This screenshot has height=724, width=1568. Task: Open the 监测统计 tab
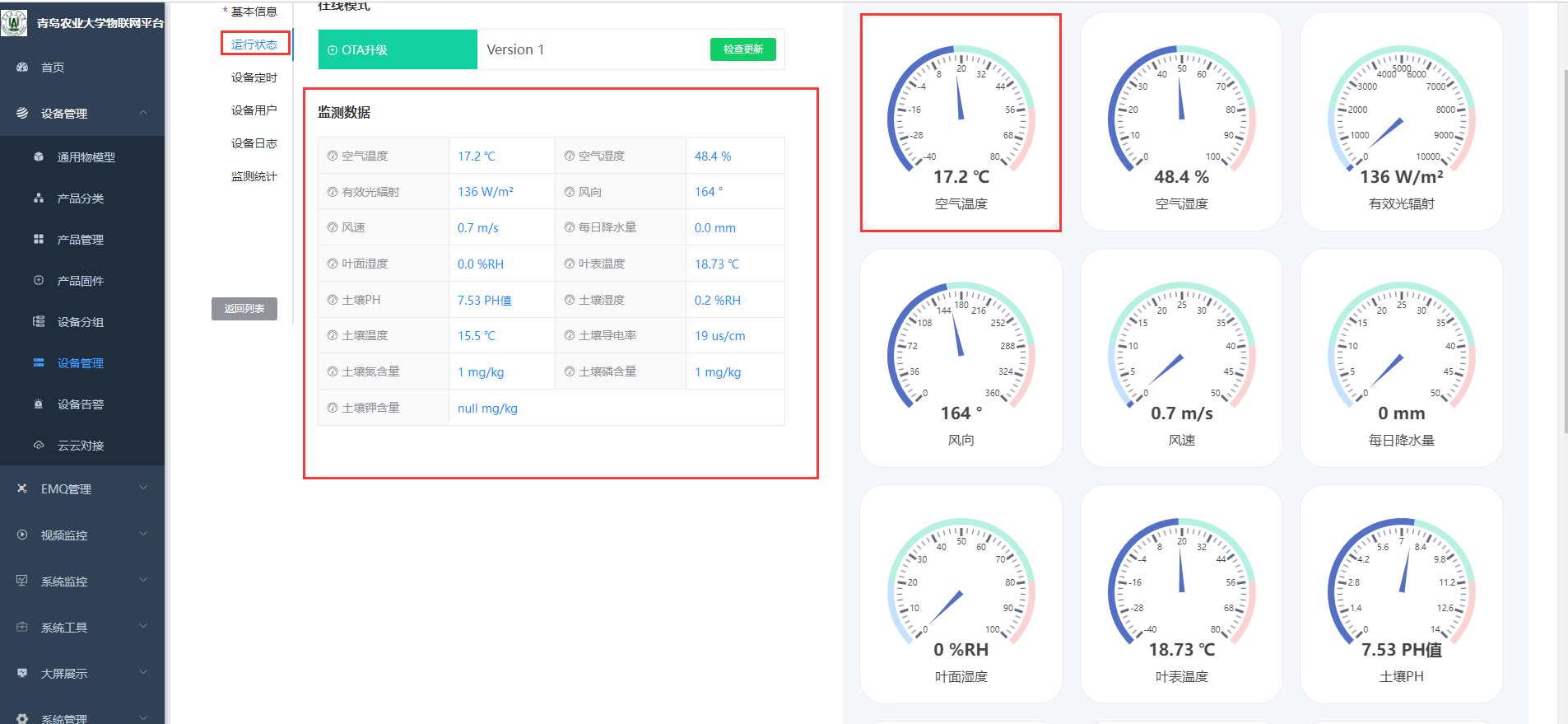tap(254, 176)
